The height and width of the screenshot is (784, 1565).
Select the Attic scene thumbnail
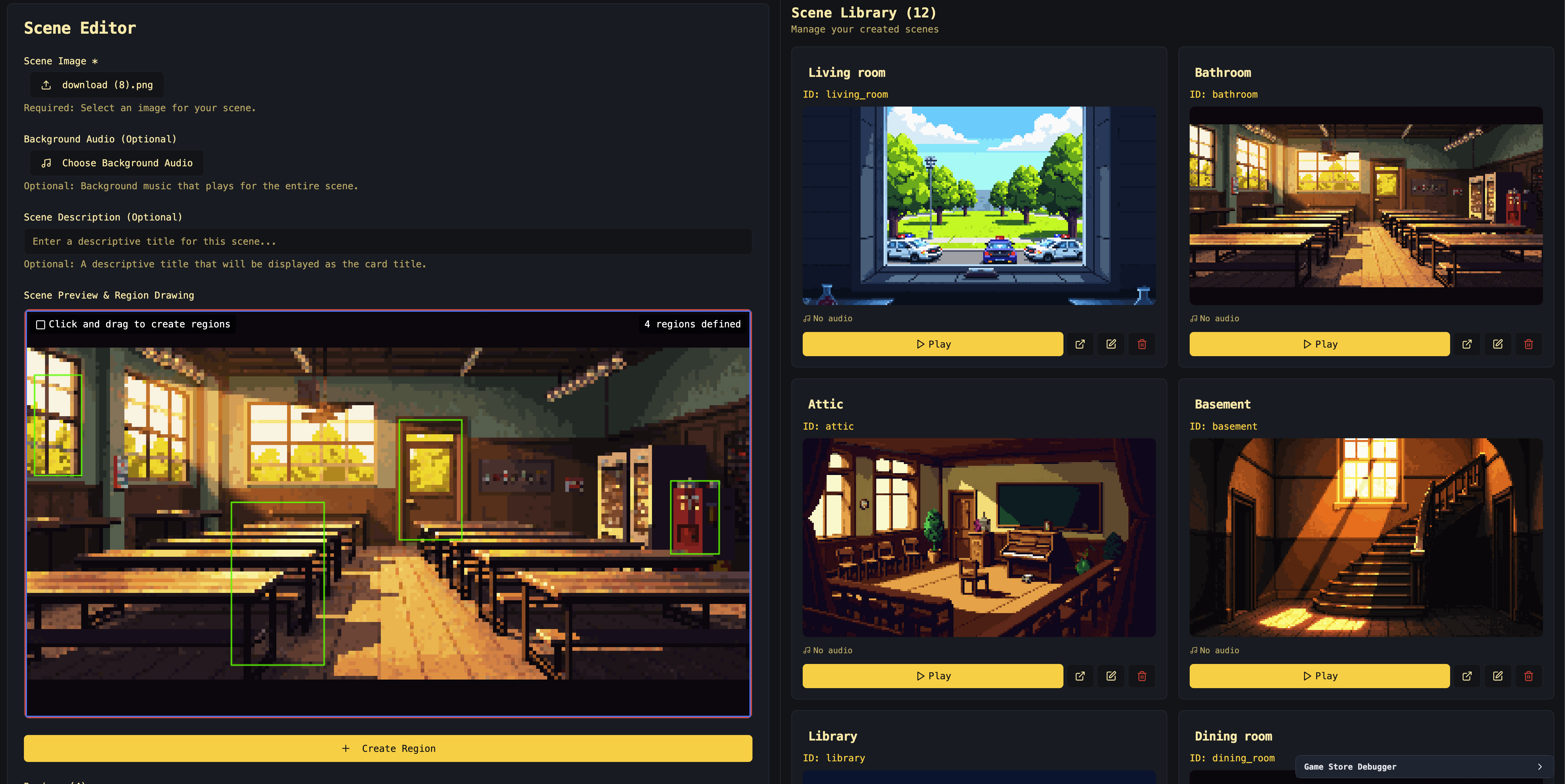979,537
